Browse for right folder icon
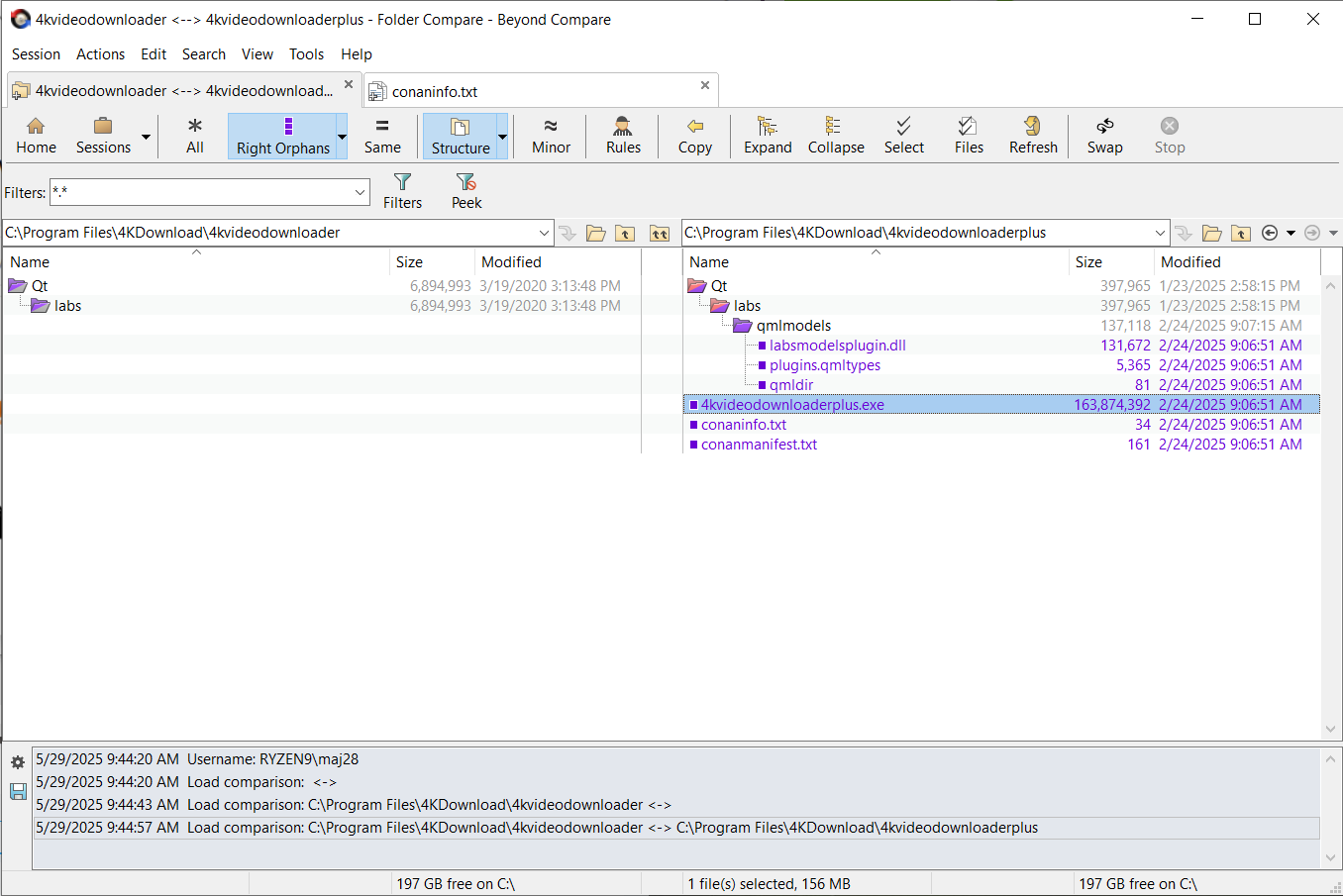Image resolution: width=1343 pixels, height=896 pixels. 1212,233
